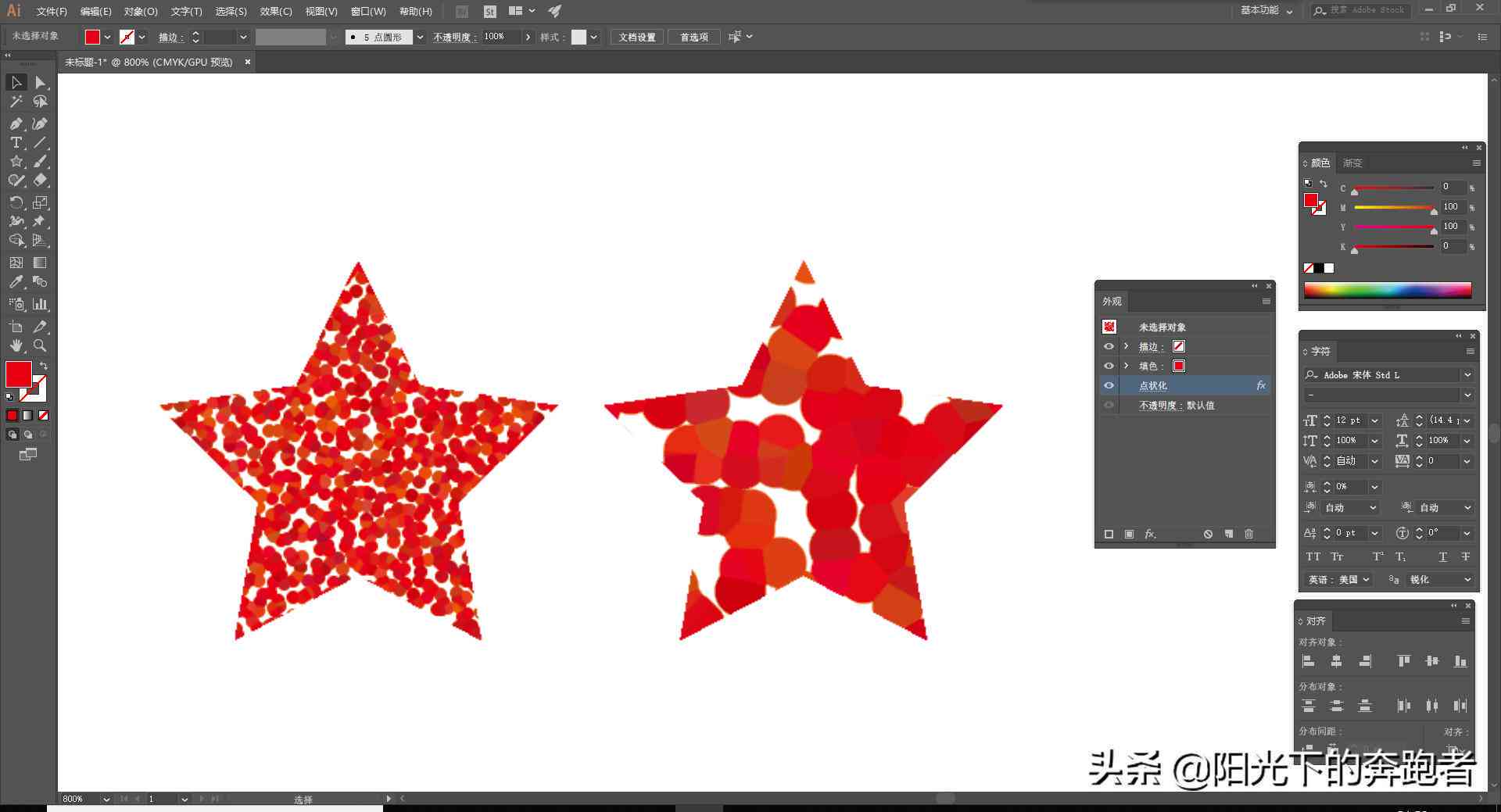The width and height of the screenshot is (1501, 812).
Task: Enable Draw Normal mode
Action: (x=13, y=435)
